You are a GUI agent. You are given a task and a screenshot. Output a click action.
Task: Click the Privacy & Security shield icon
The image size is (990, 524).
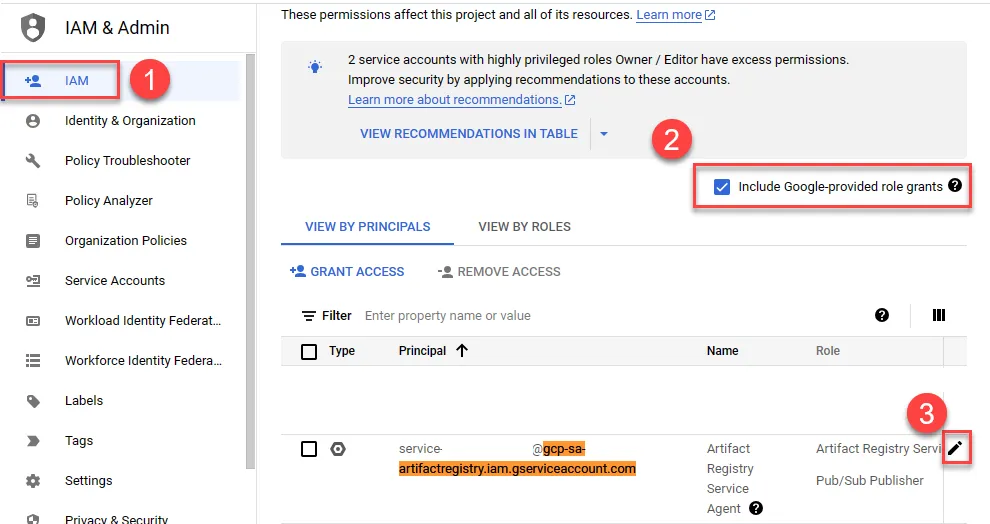click(33, 519)
